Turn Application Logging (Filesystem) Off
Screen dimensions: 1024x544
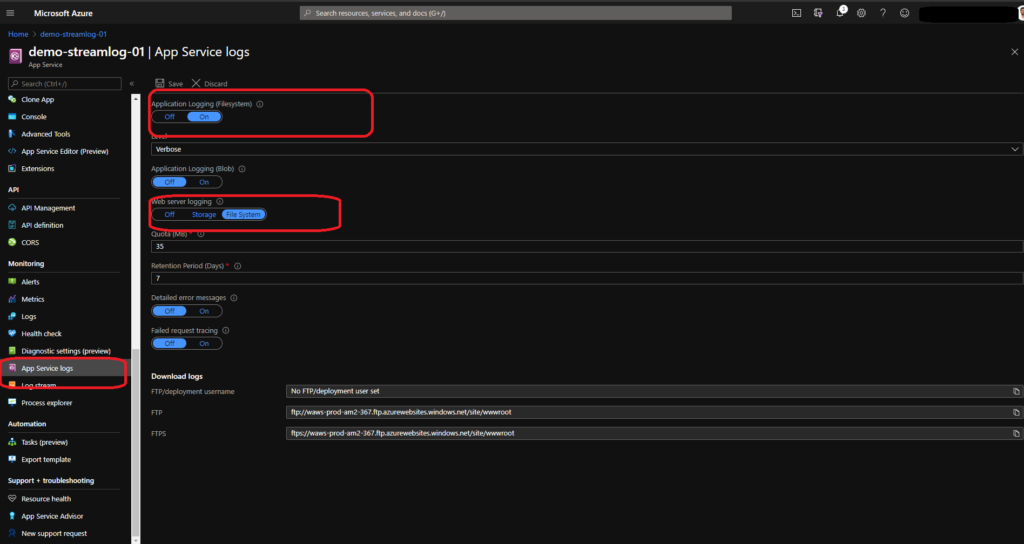170,117
